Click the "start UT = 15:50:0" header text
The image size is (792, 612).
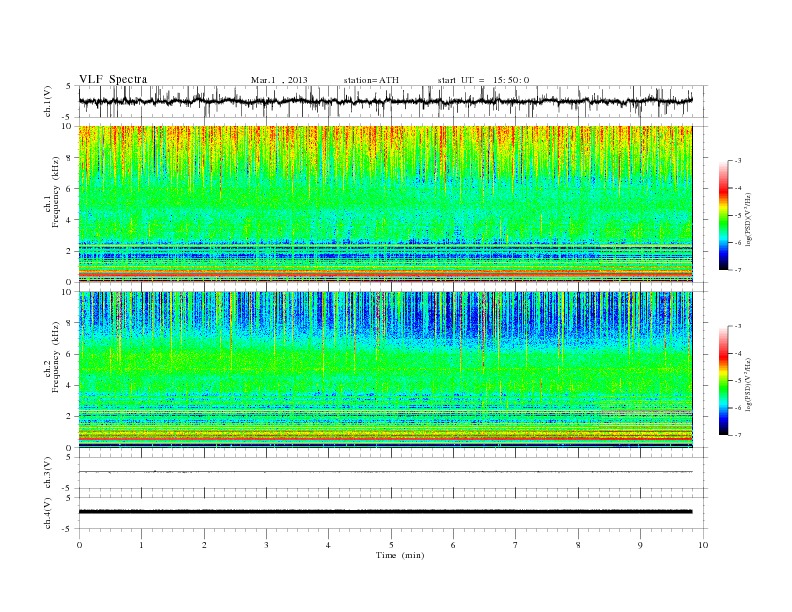click(483, 80)
